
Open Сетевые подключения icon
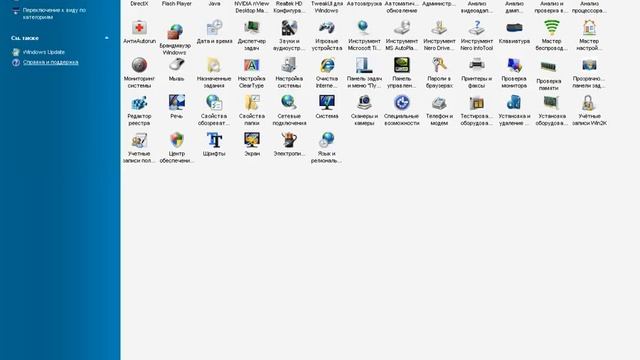pos(289,103)
